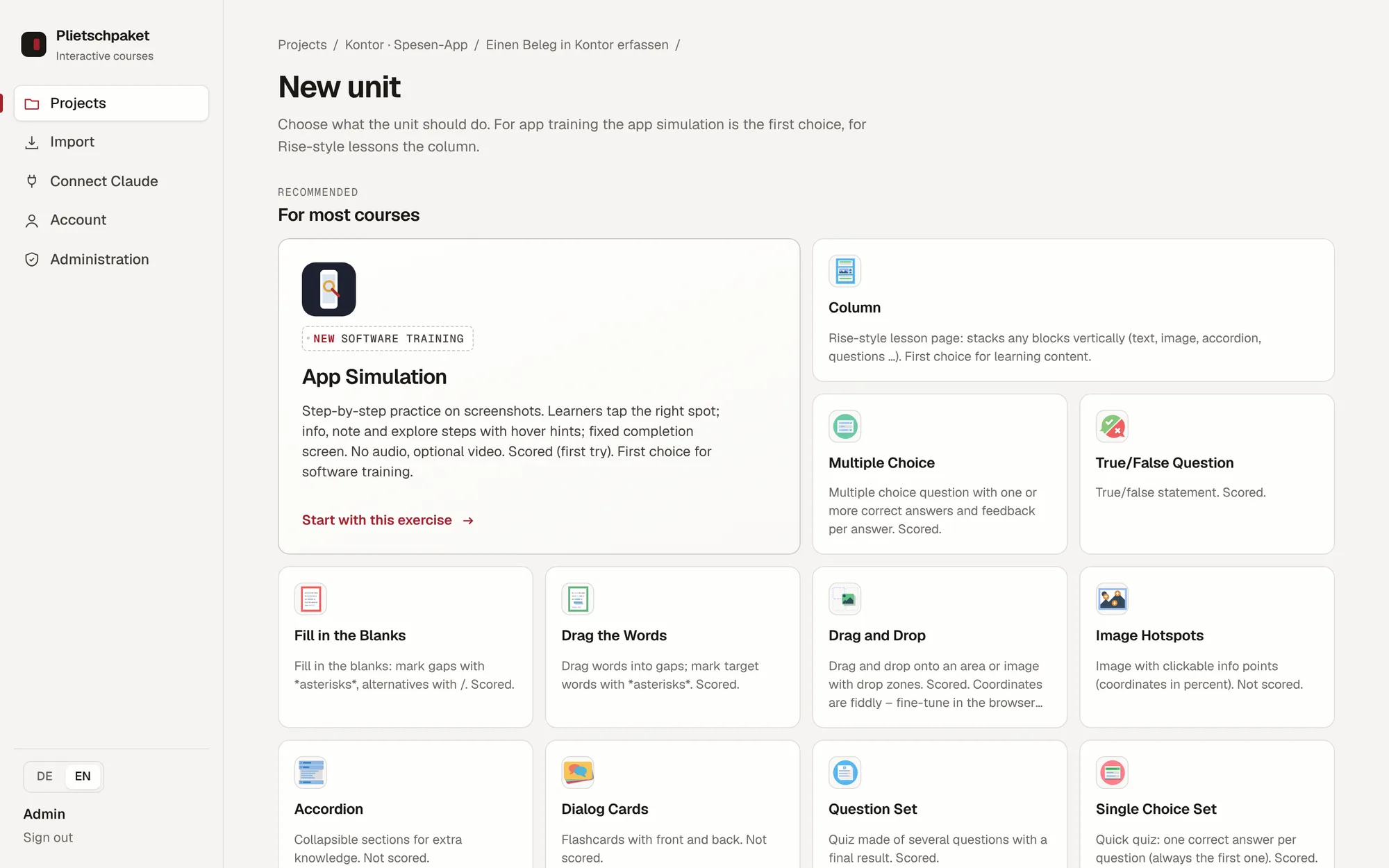Click the Fill in the Blanks icon

tap(310, 599)
